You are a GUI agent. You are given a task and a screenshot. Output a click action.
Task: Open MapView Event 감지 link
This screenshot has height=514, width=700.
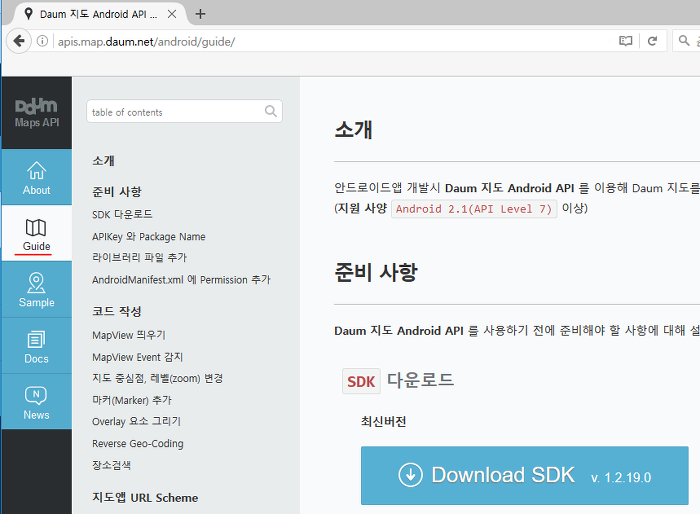point(138,357)
